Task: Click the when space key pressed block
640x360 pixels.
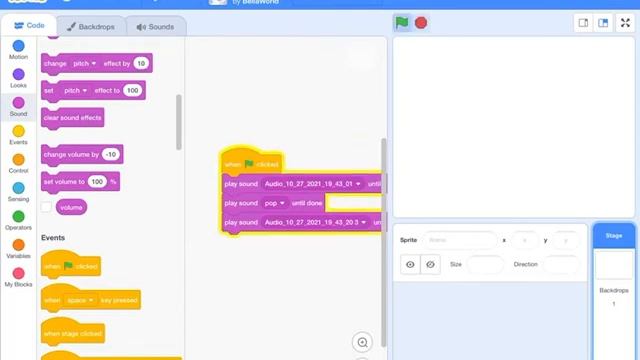Action: click(x=91, y=299)
